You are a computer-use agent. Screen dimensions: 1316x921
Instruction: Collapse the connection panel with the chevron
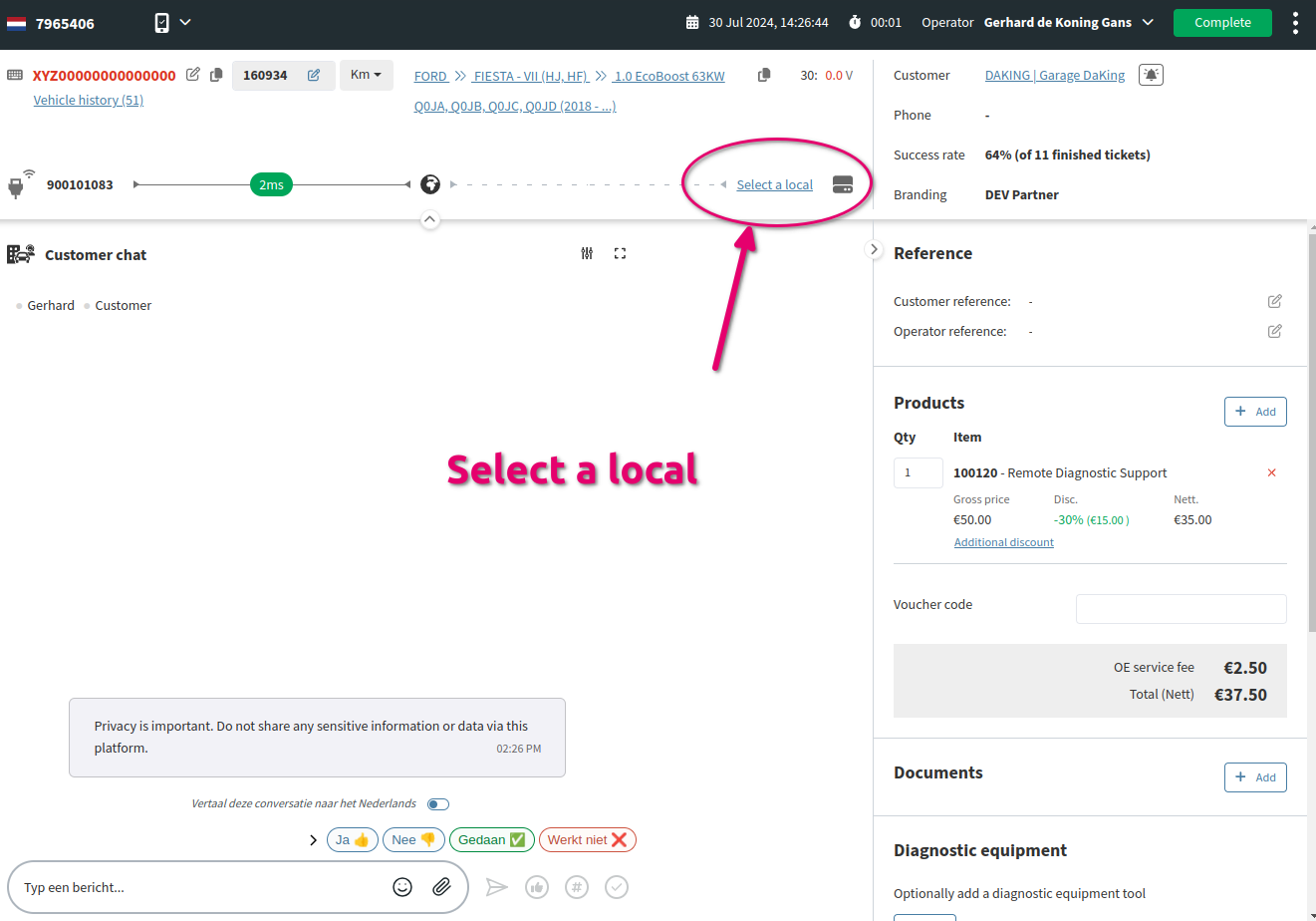[x=429, y=218]
